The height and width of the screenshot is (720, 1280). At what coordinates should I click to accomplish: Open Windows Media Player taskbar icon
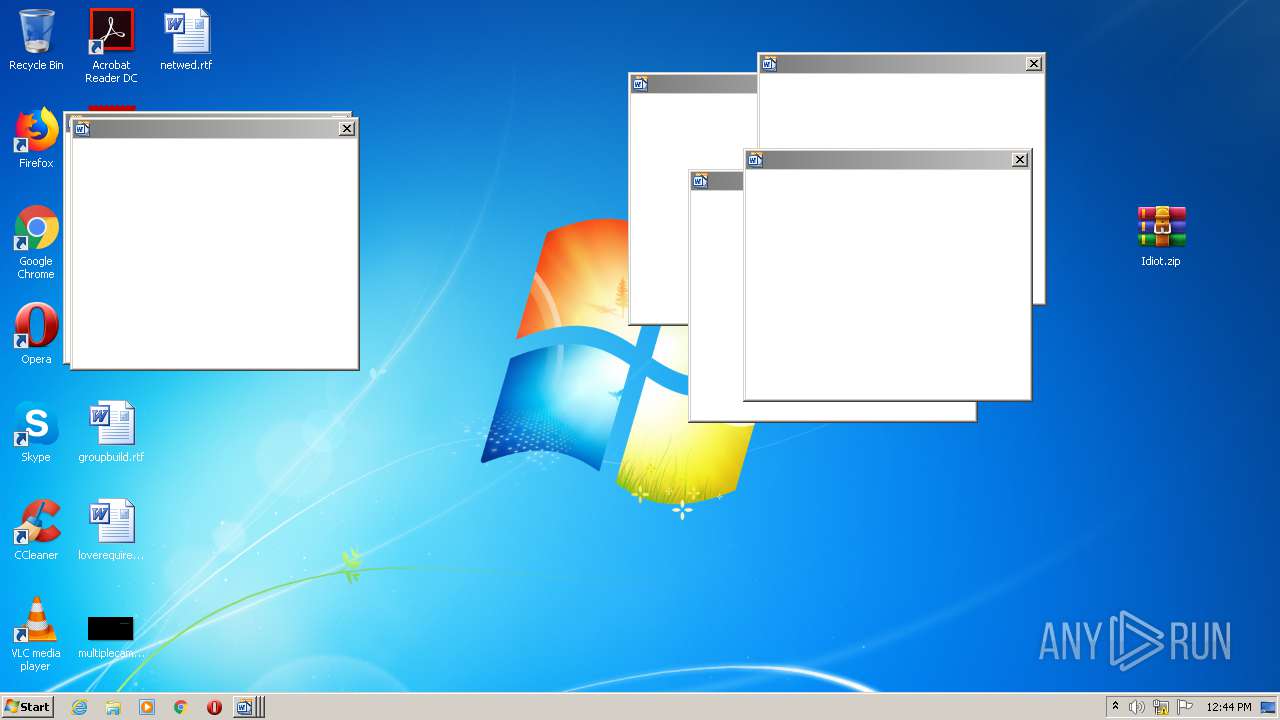[147, 707]
